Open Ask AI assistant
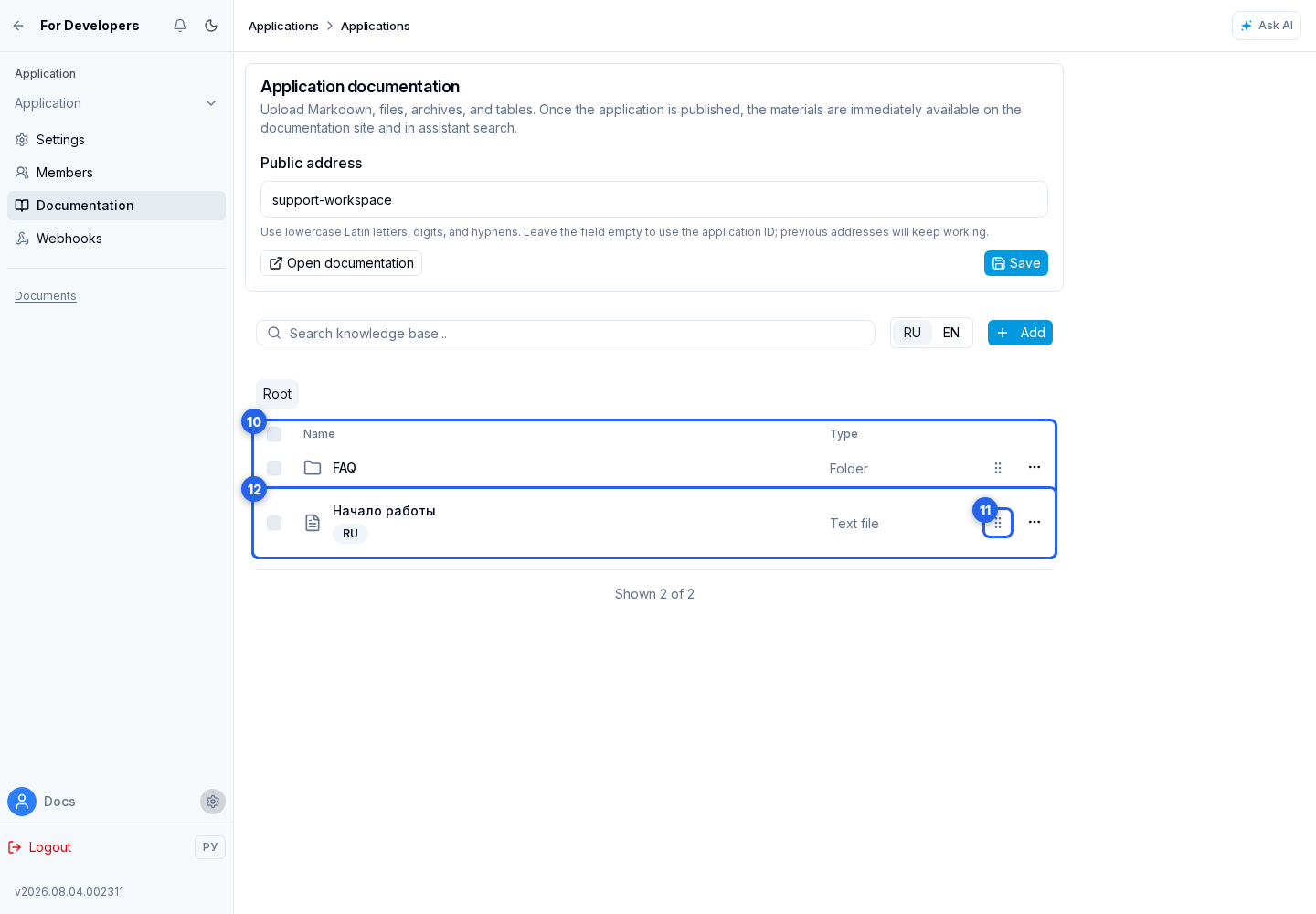The image size is (1316, 914). (x=1266, y=26)
